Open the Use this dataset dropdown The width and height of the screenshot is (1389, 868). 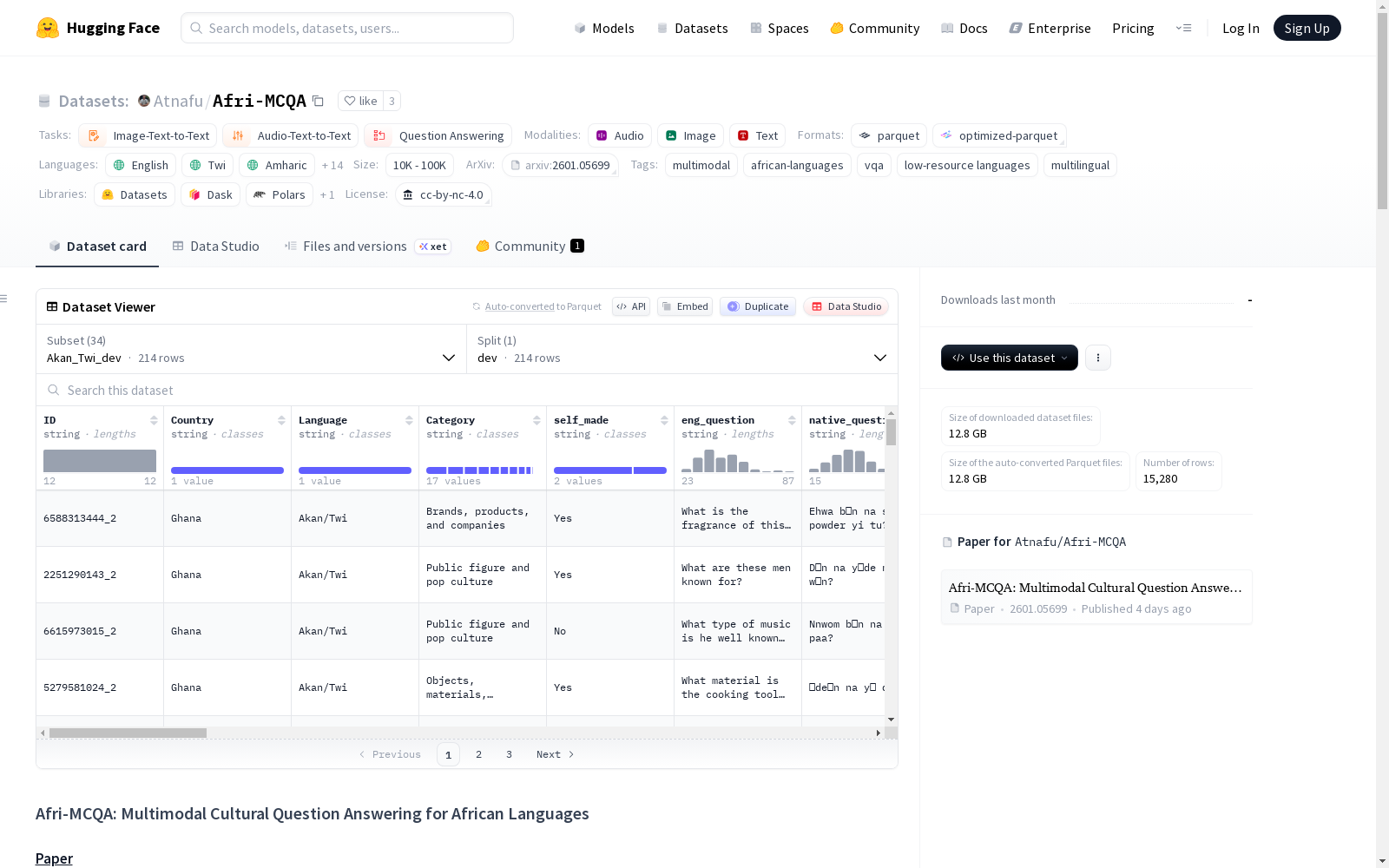[1010, 358]
